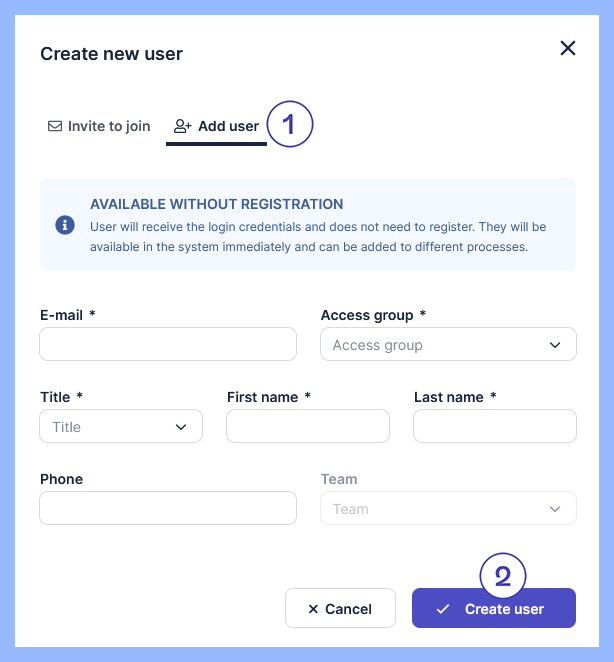Click the circled number 2 marker

[x=503, y=576]
